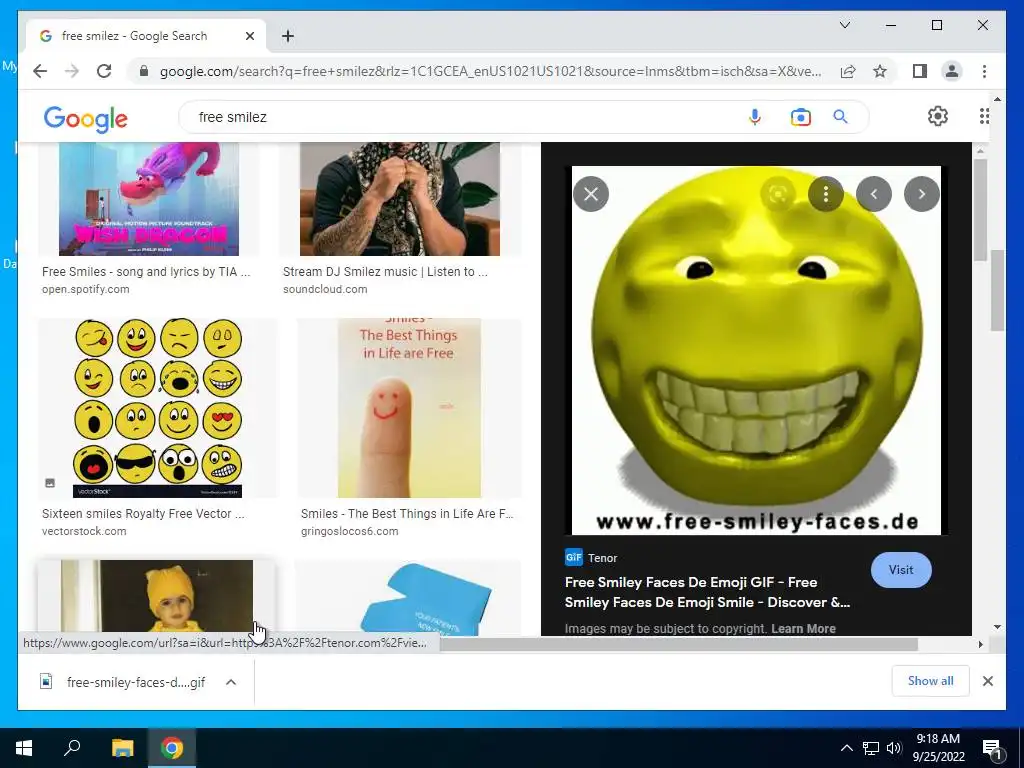Click Show all downloads
This screenshot has width=1024, height=768.
click(x=931, y=680)
